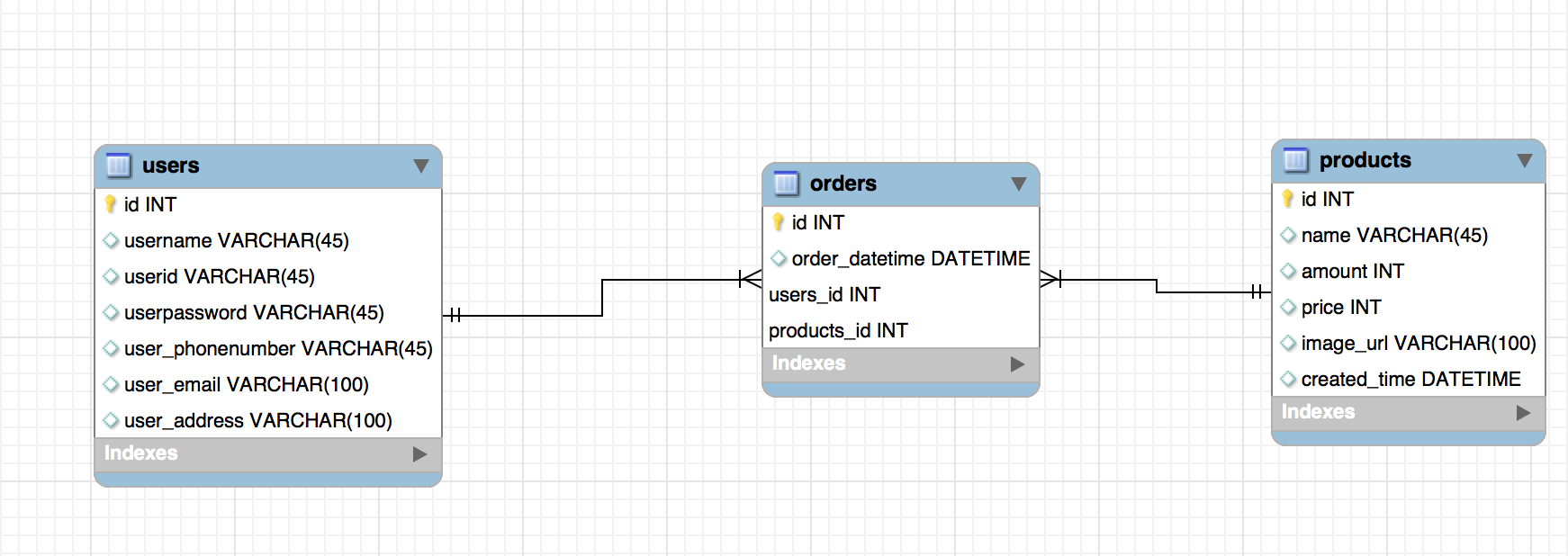Image resolution: width=1568 pixels, height=556 pixels.
Task: Click the users id primary key icon
Action: 111,204
